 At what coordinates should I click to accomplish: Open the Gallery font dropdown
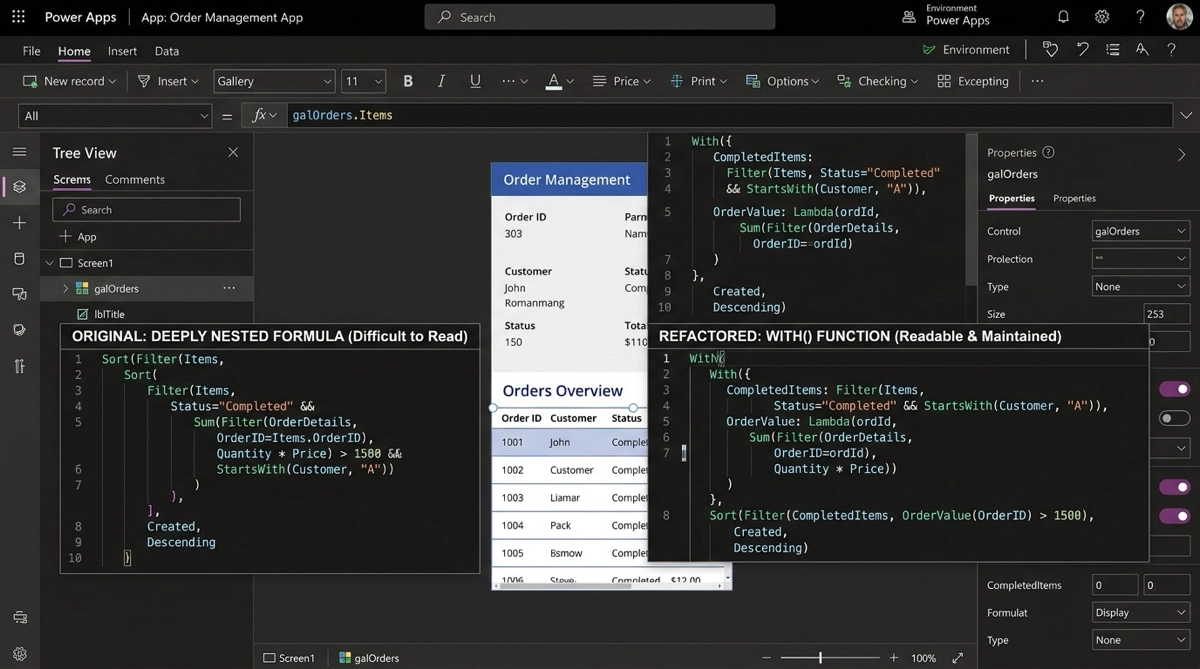(x=273, y=82)
